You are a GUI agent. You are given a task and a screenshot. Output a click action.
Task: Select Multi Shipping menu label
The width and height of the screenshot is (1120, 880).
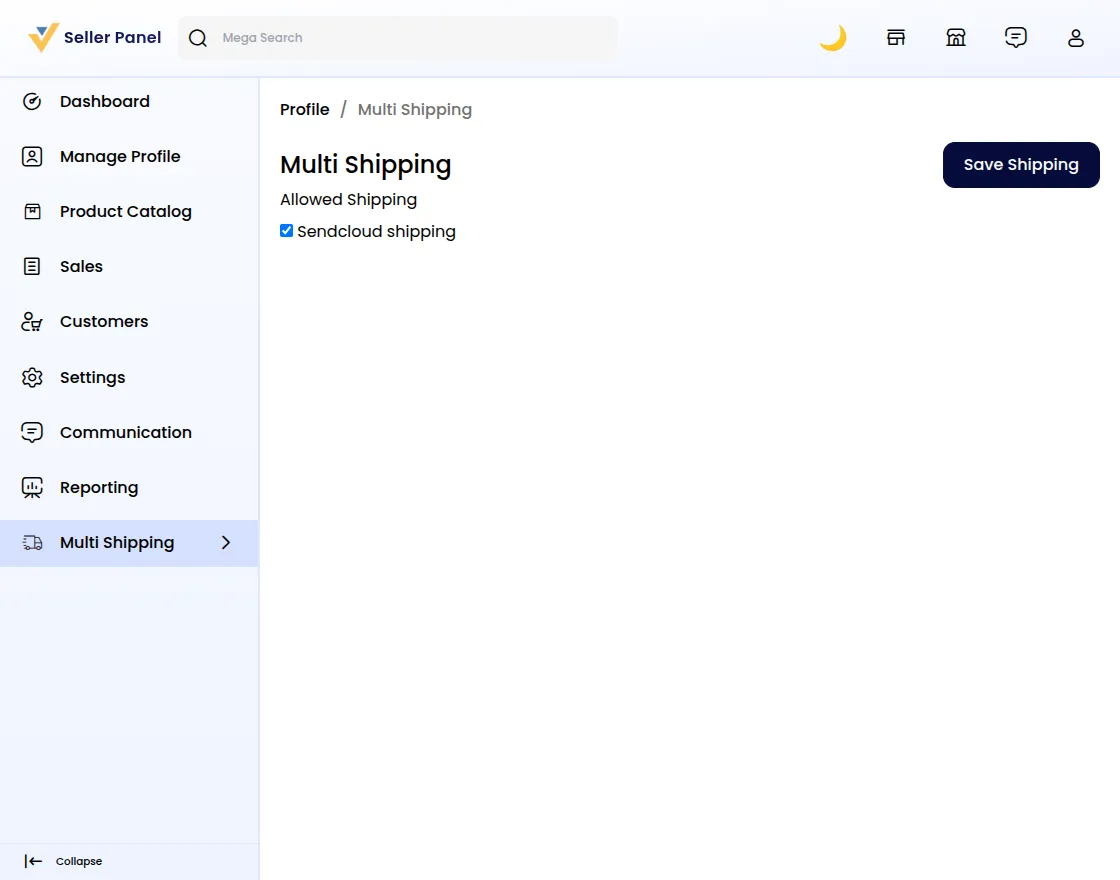[117, 543]
